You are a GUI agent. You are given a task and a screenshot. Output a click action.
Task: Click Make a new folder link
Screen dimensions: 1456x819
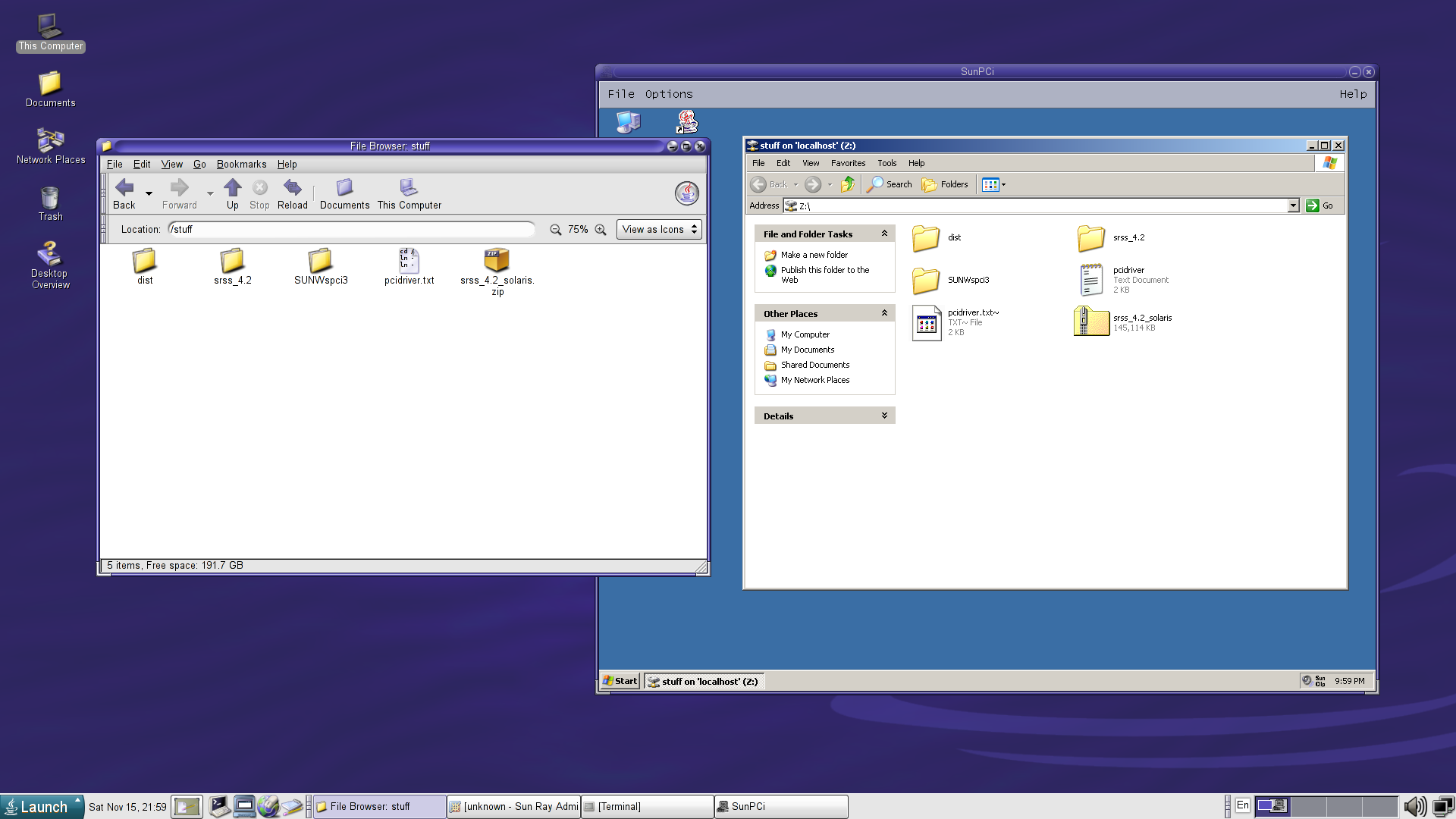814,255
